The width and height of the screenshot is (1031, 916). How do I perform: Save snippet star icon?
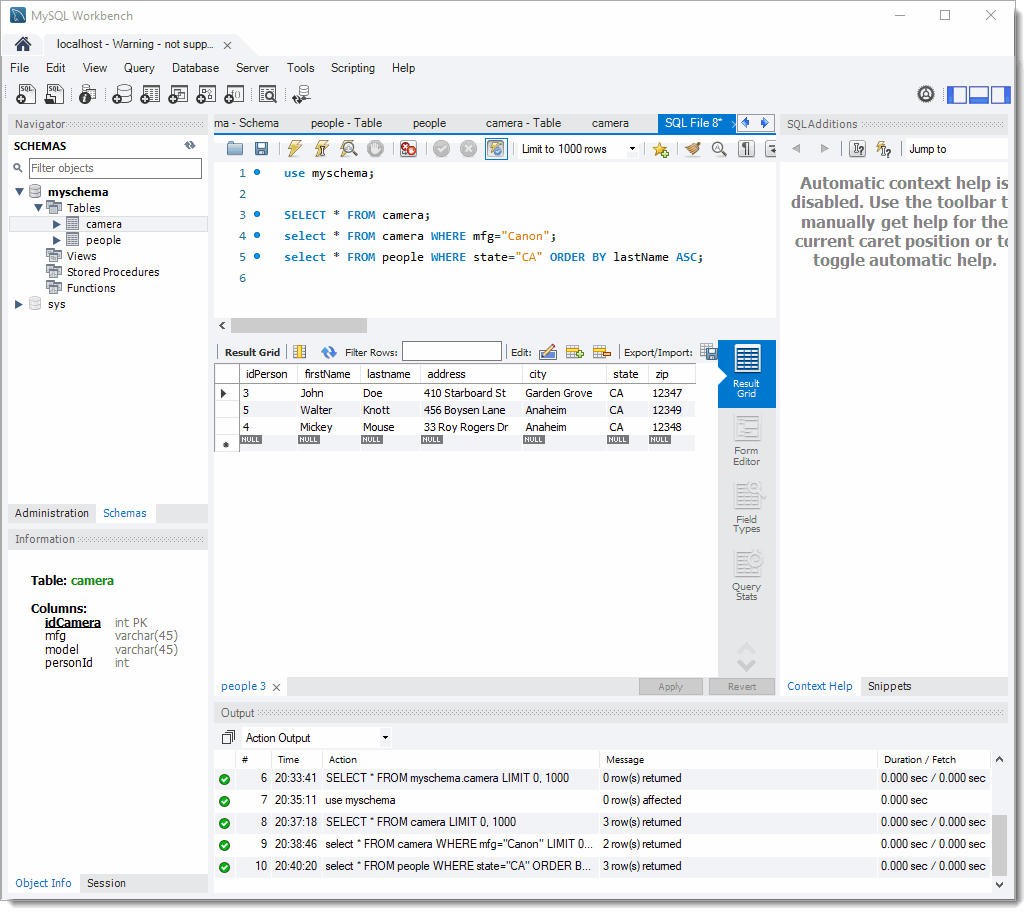(x=661, y=149)
